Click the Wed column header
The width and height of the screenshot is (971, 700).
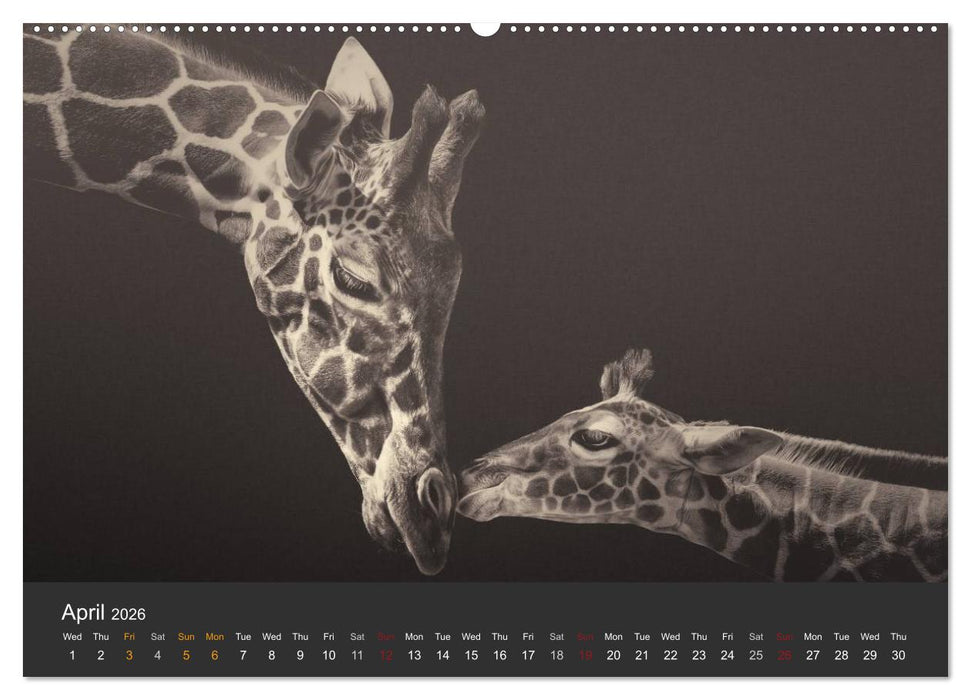pos(71,635)
